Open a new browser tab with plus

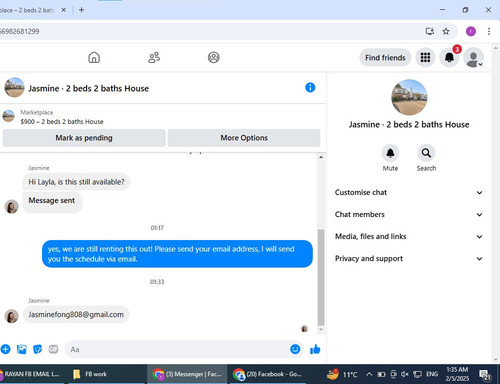81,10
